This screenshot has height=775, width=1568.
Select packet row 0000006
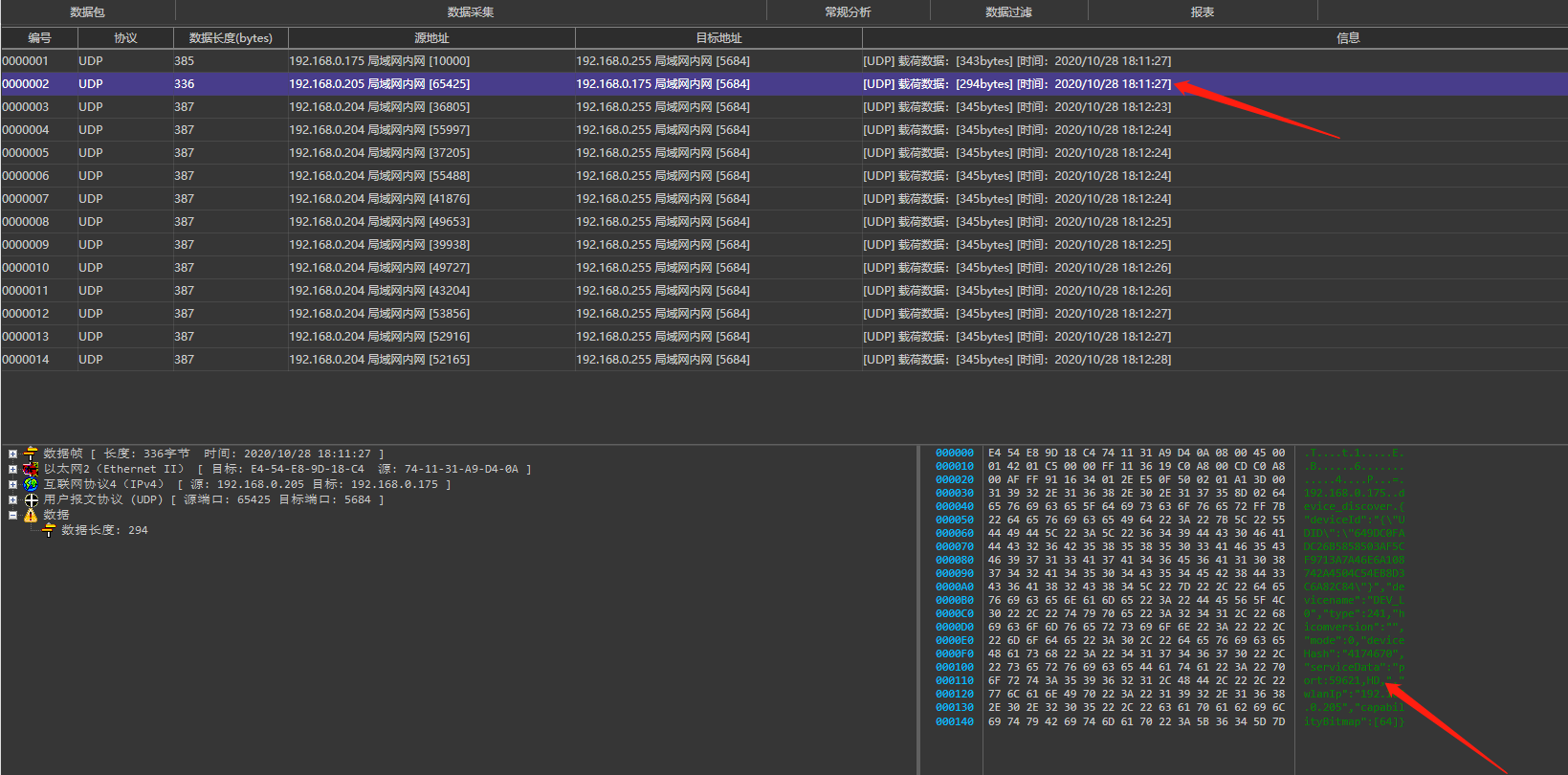point(784,176)
